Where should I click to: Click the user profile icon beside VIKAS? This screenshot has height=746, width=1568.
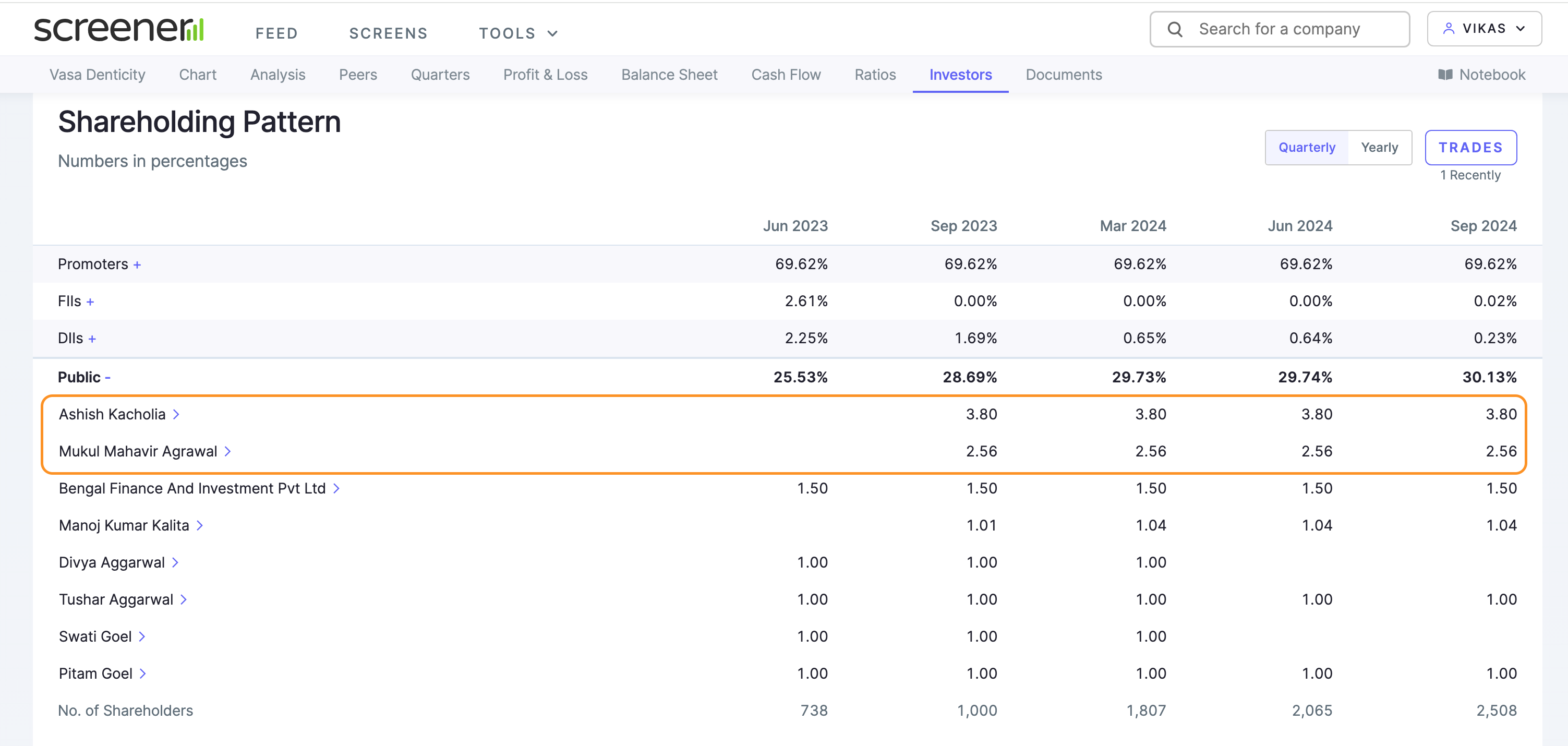point(1449,29)
